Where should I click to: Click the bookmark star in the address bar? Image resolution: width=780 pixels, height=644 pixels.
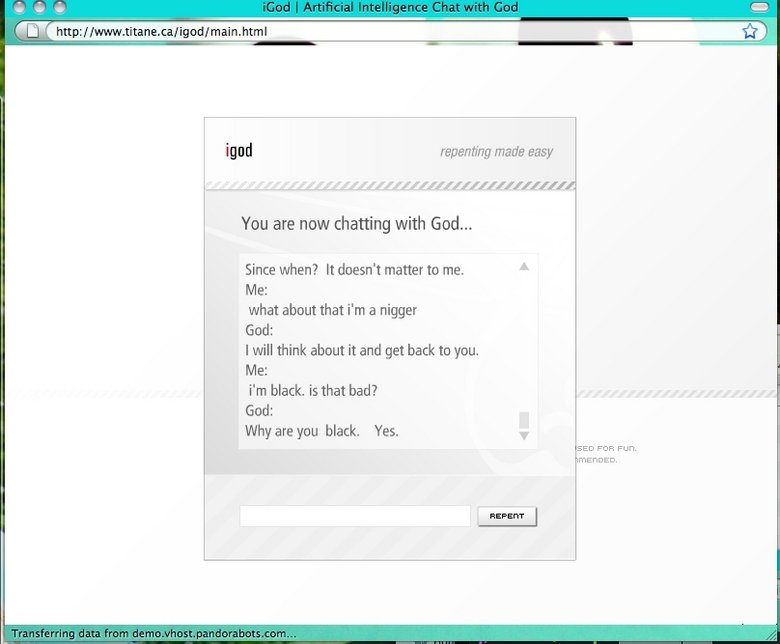749,31
